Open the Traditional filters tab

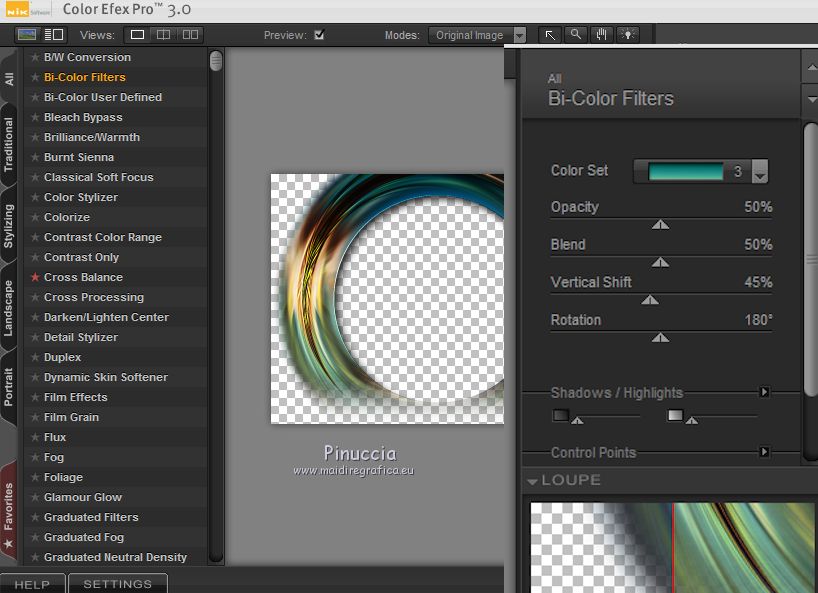9,144
